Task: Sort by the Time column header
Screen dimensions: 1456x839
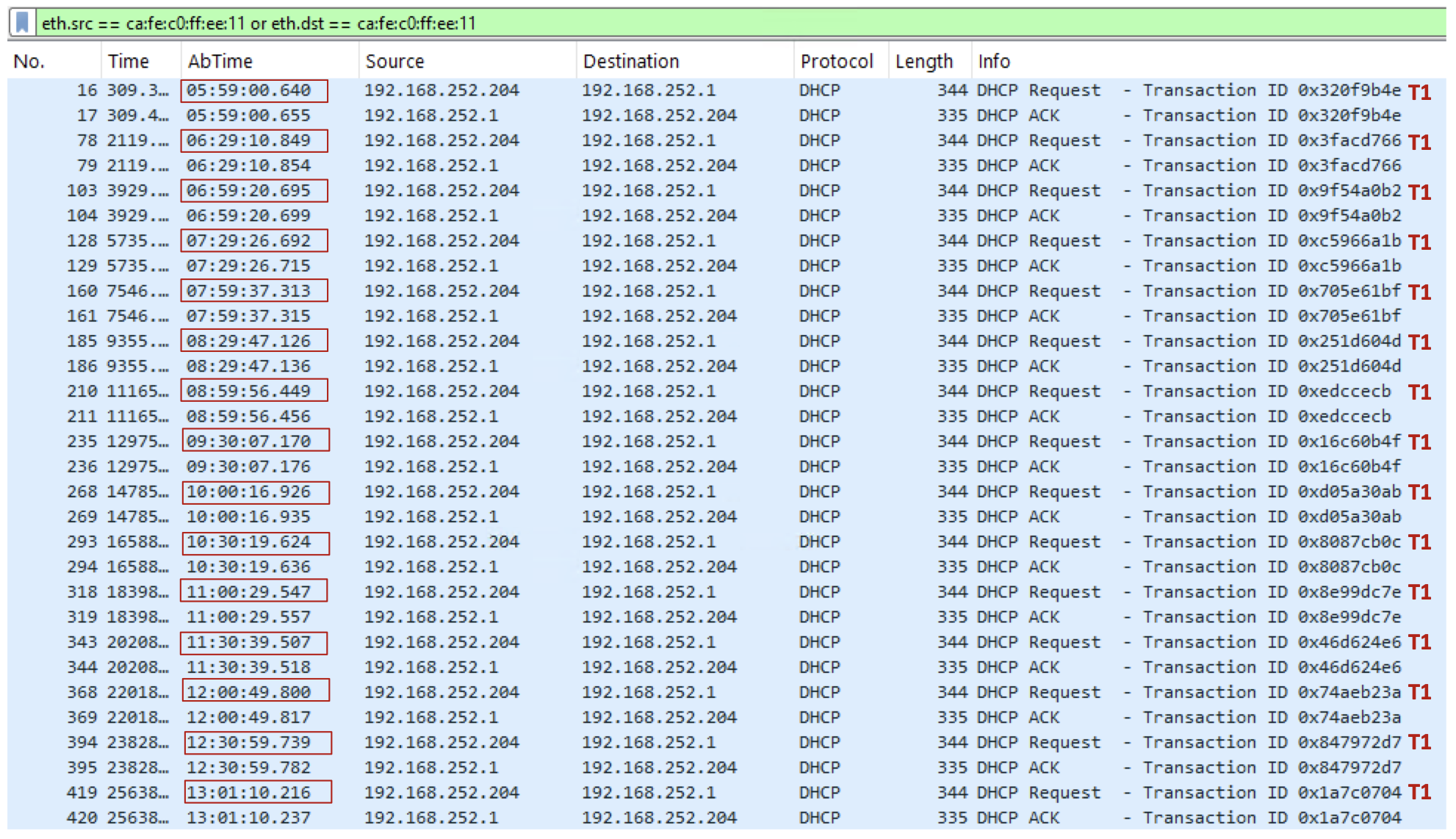Action: pos(141,61)
